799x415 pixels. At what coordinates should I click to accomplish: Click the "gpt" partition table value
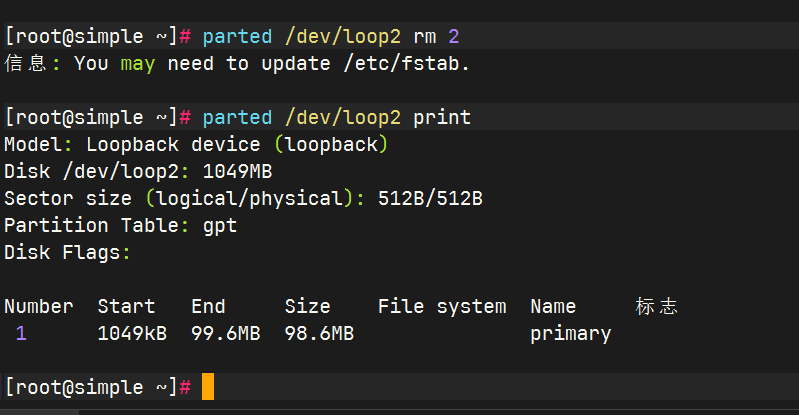[x=220, y=225]
